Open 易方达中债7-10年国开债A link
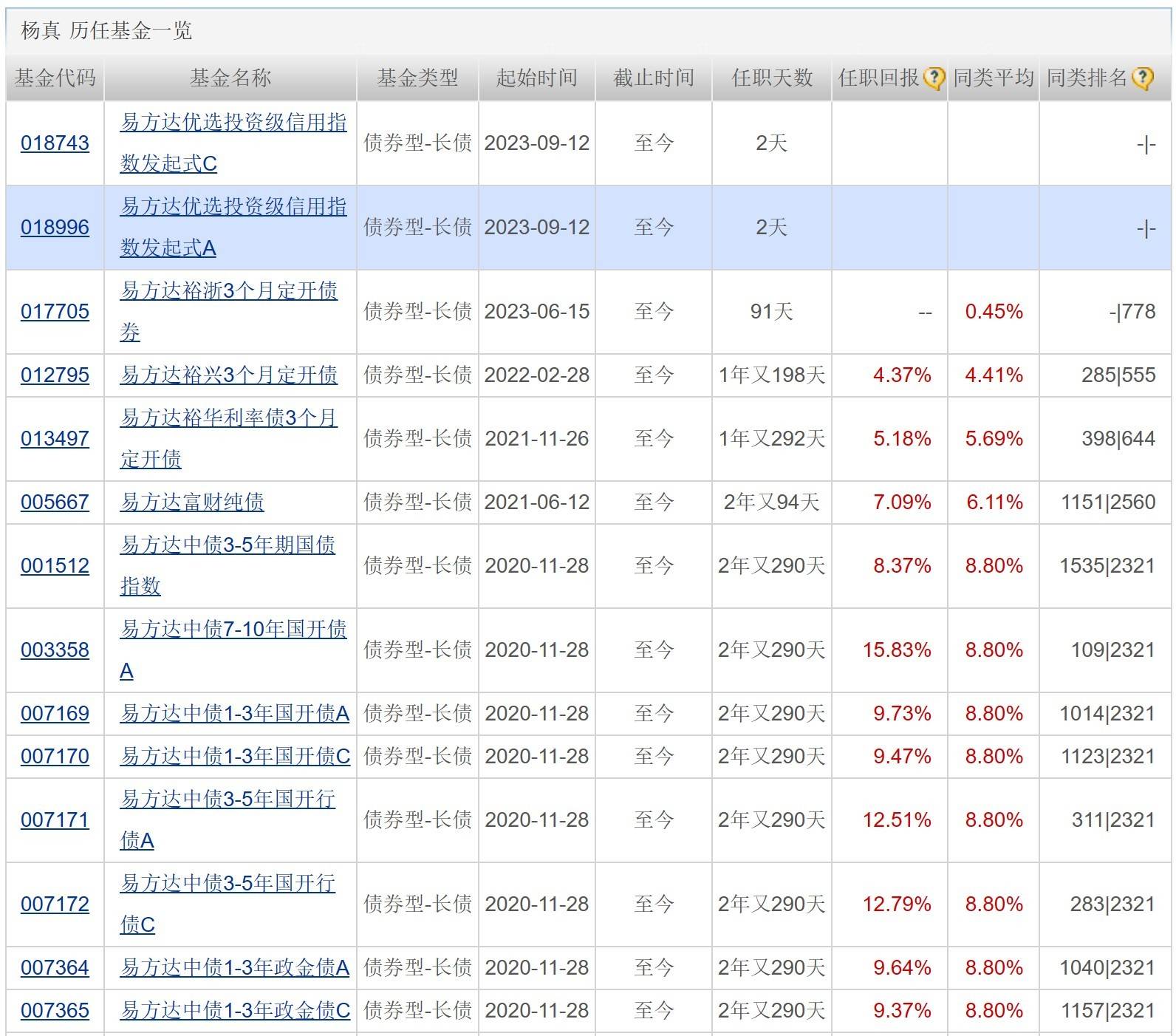The image size is (1176, 1036). click(233, 630)
